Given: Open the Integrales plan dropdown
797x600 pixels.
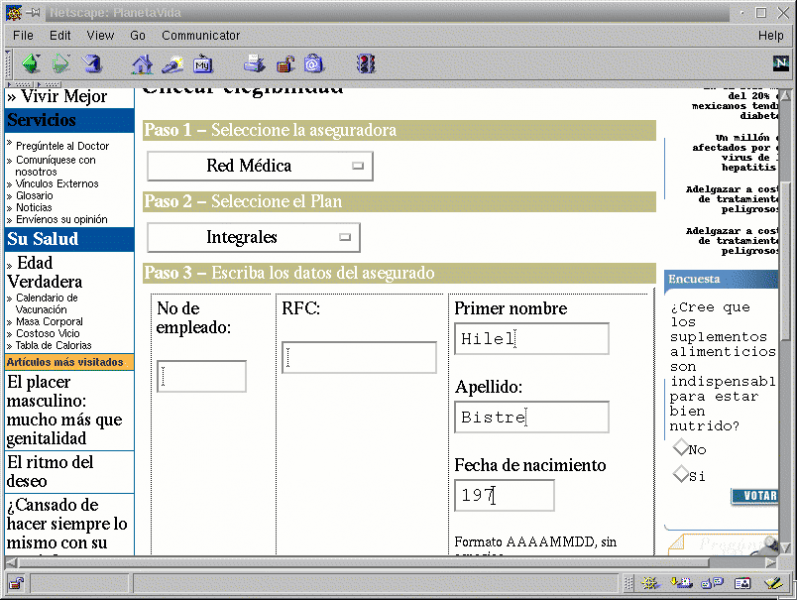Looking at the screenshot, I should 253,238.
